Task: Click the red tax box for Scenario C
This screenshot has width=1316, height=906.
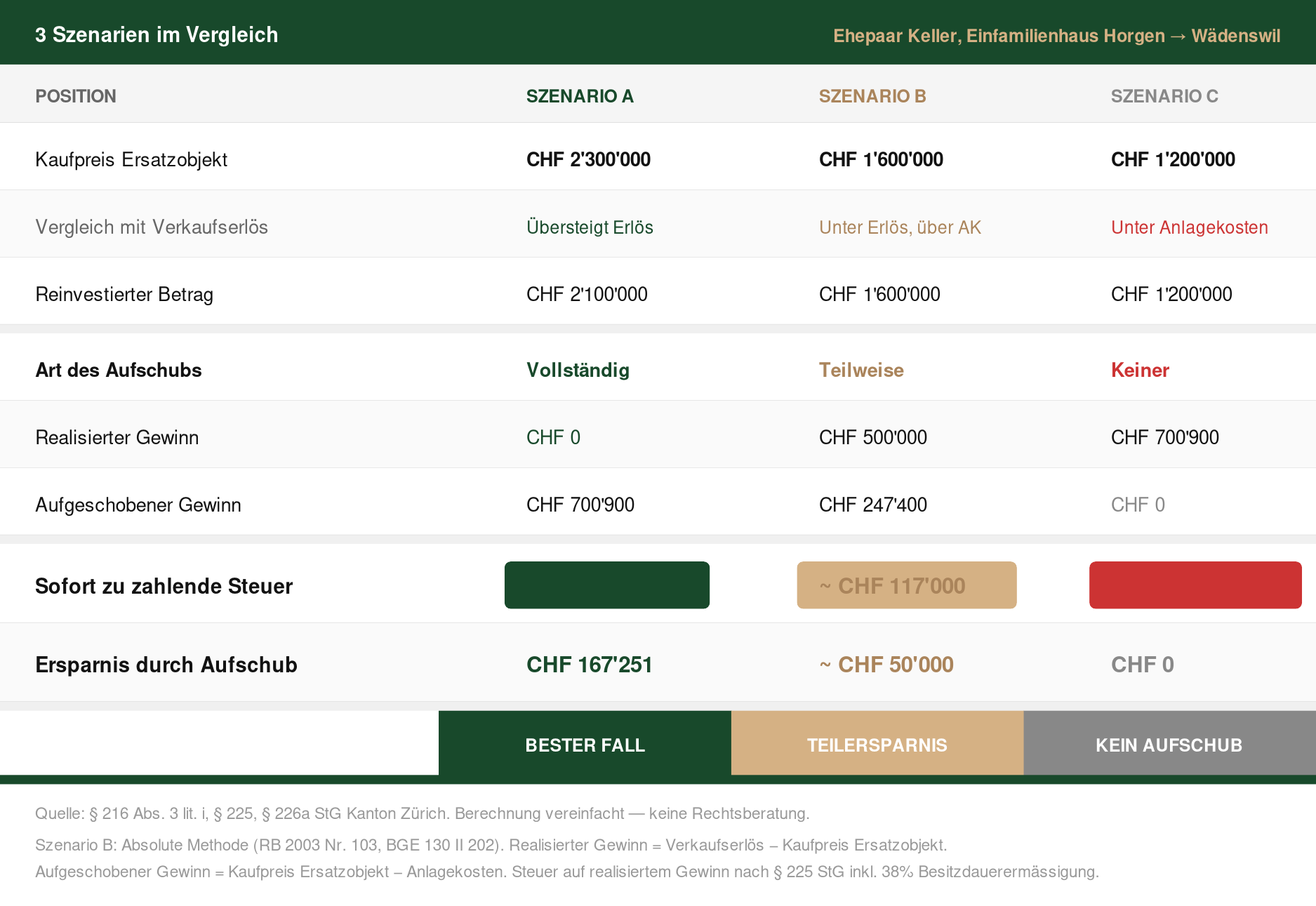Action: point(1195,585)
